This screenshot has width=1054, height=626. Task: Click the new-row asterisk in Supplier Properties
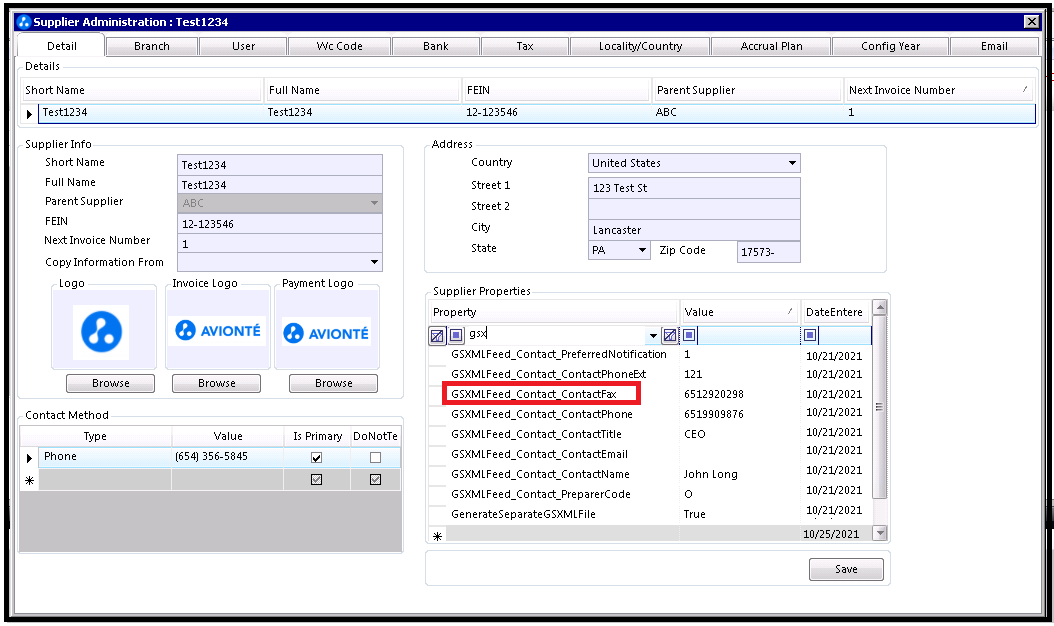coord(437,536)
